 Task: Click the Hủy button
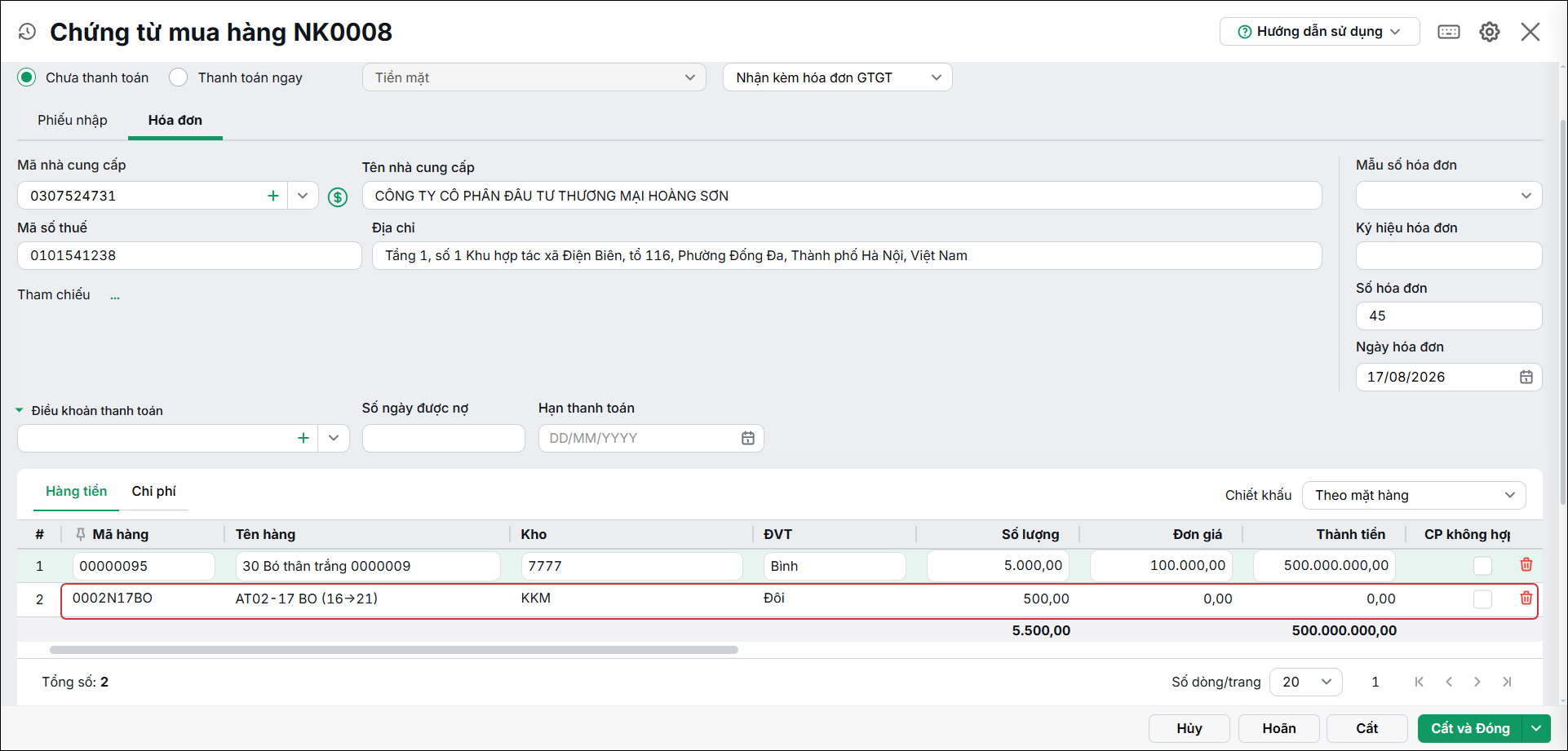[x=1189, y=728]
